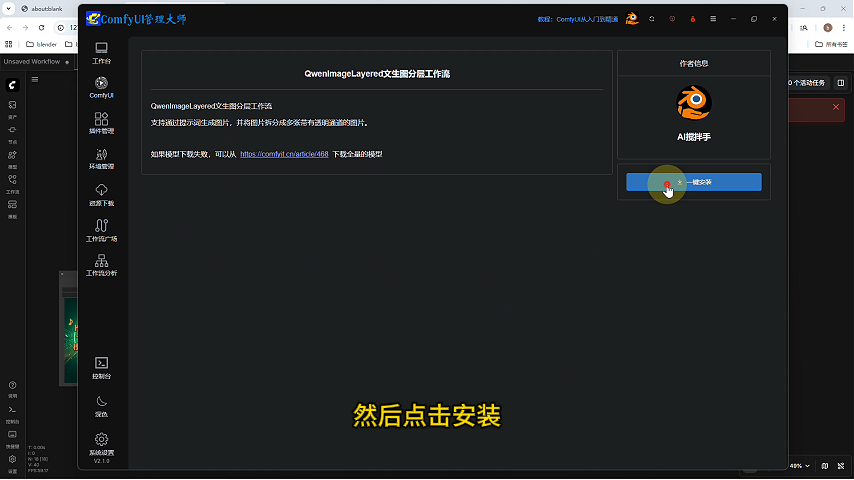
Task: Open 系统设置 system settings
Action: pos(101,444)
